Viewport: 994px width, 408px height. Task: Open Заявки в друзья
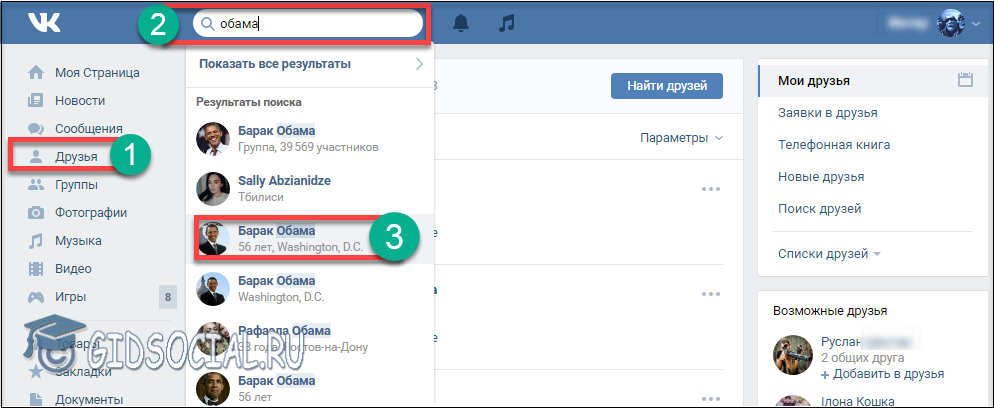coord(827,113)
